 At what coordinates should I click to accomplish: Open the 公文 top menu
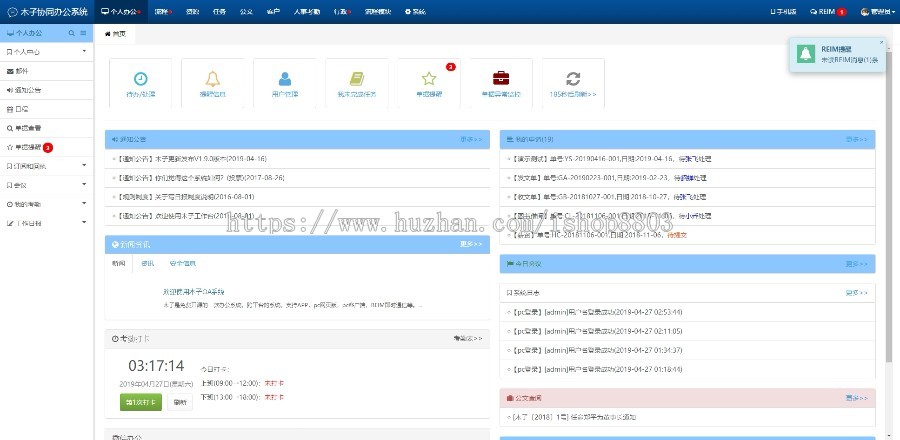[x=246, y=11]
